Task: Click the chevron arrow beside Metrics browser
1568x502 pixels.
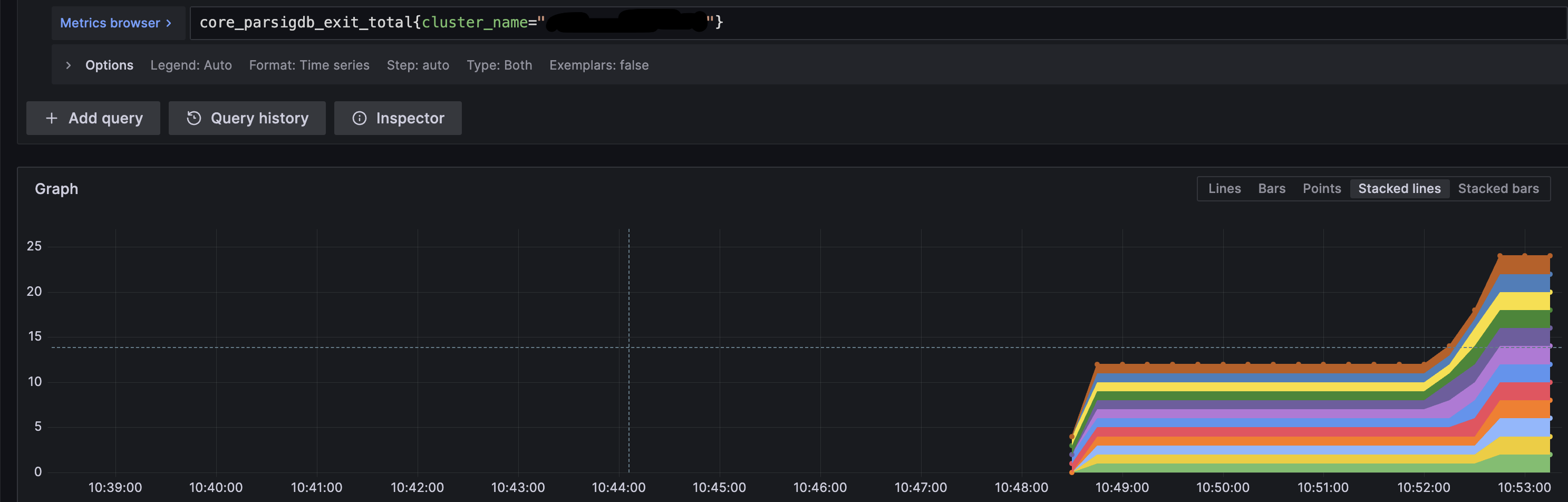Action: pyautogui.click(x=169, y=23)
